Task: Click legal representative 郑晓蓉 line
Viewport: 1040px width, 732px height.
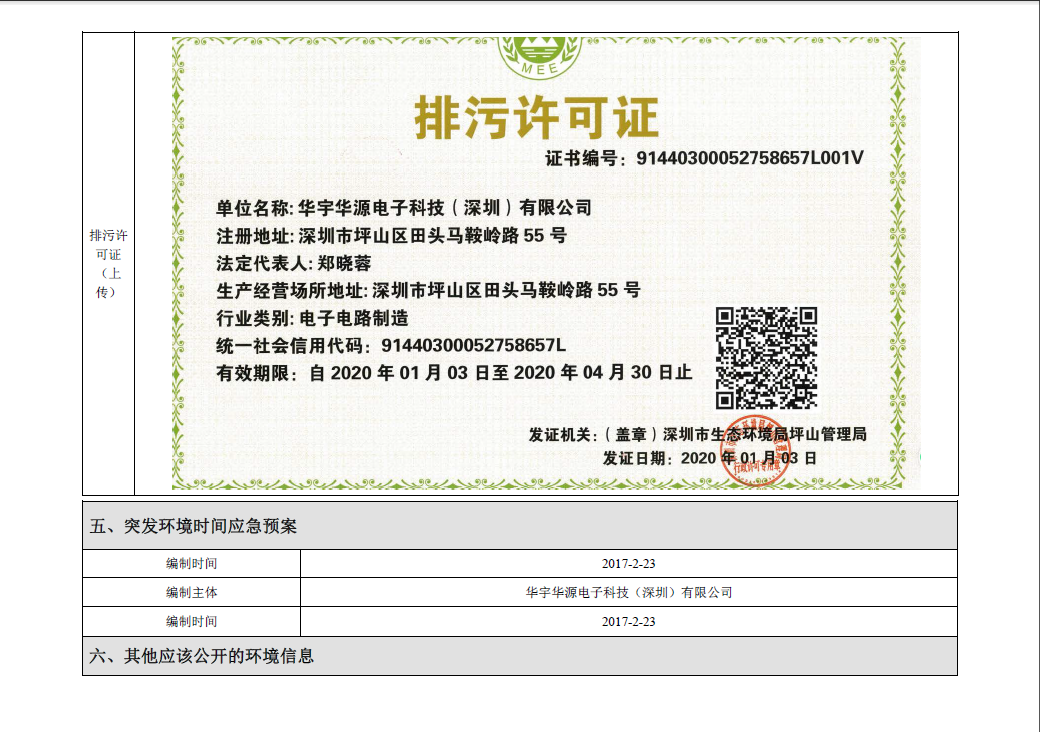Action: (x=293, y=263)
